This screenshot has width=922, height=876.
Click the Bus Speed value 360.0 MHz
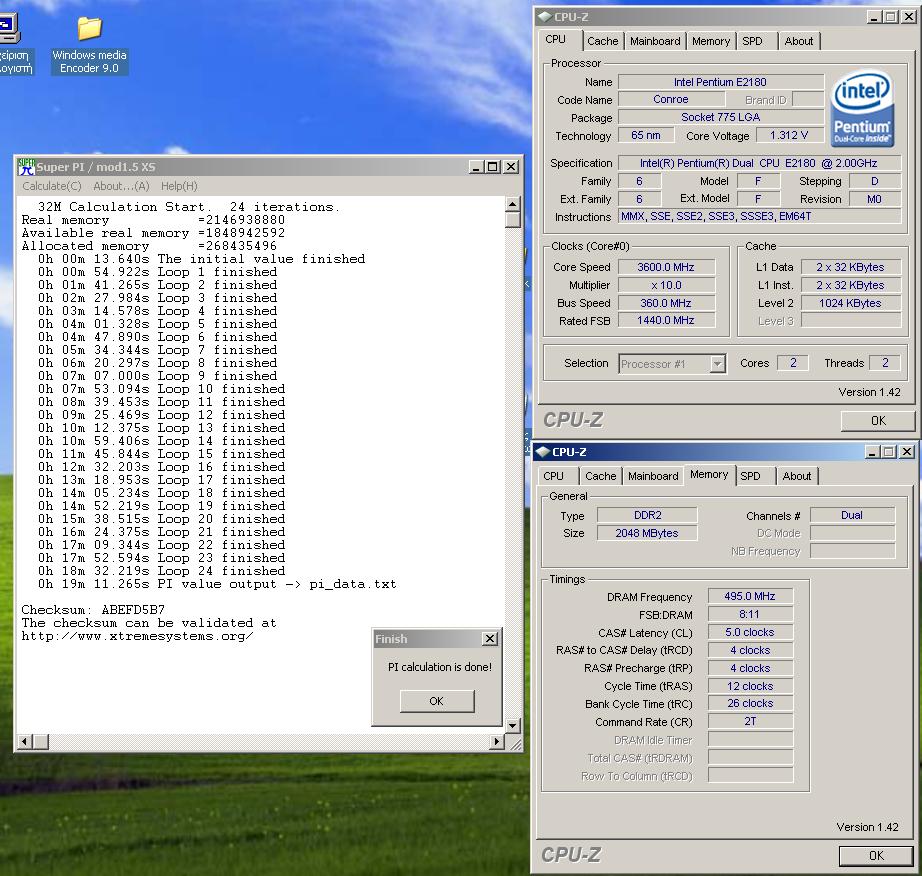click(x=666, y=303)
